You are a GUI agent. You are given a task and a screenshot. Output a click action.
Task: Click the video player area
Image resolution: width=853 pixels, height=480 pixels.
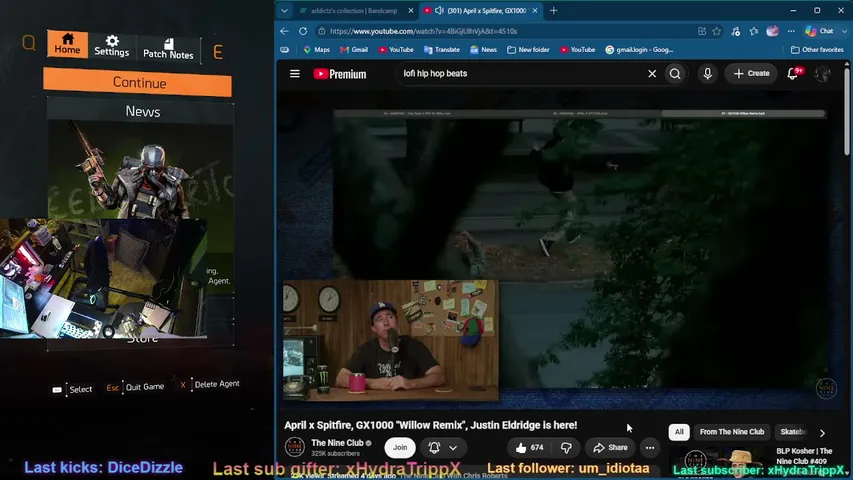pyautogui.click(x=562, y=250)
